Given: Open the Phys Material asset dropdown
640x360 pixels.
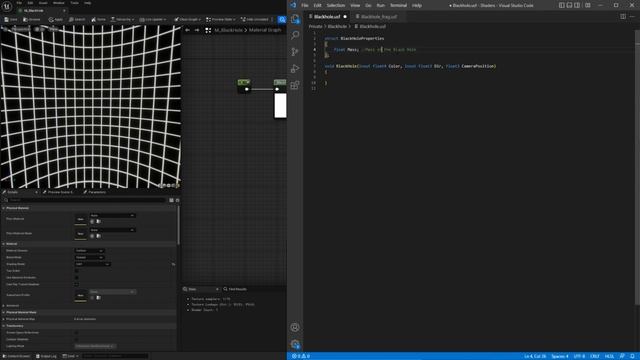Looking at the screenshot, I should 112,215.
